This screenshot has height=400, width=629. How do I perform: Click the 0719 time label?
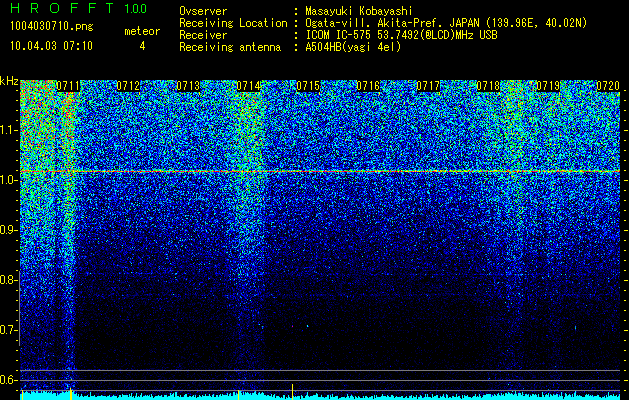pos(548,86)
